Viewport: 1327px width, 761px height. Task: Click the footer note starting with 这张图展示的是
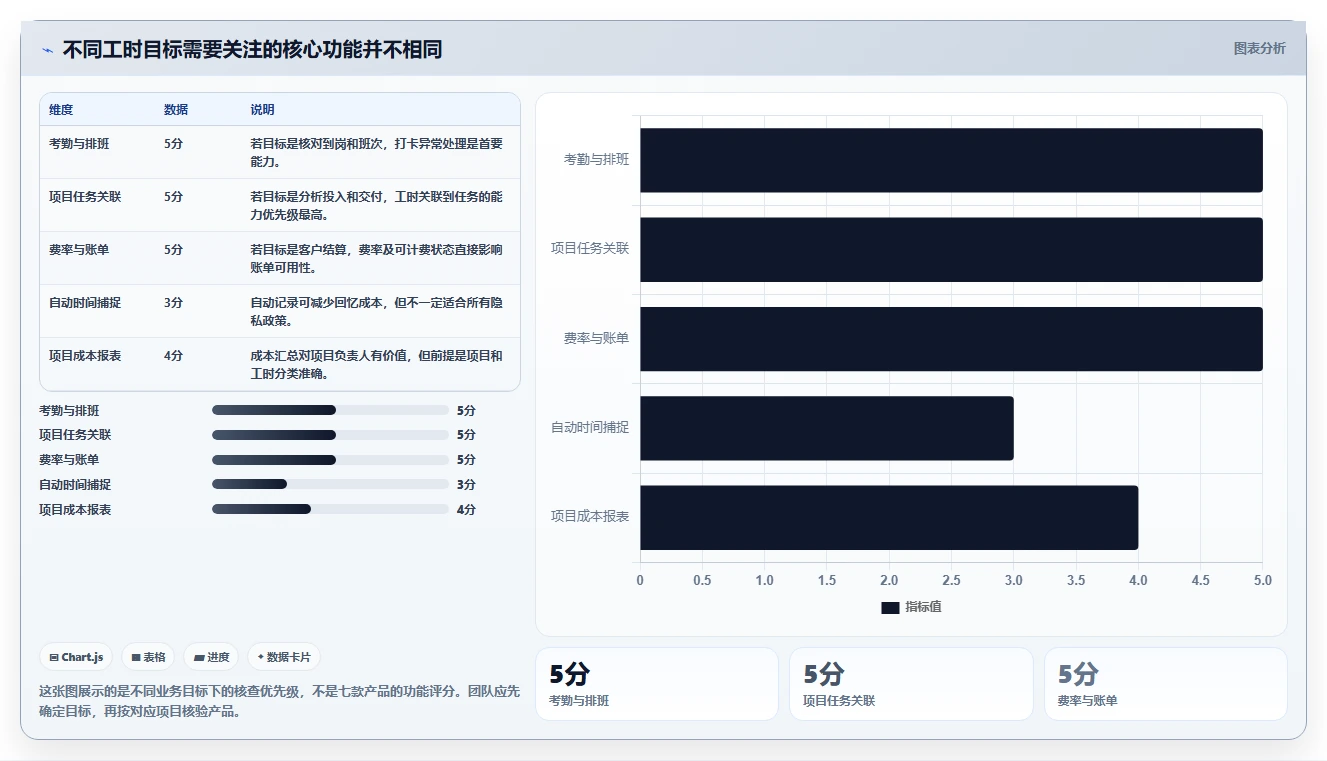coord(279,702)
